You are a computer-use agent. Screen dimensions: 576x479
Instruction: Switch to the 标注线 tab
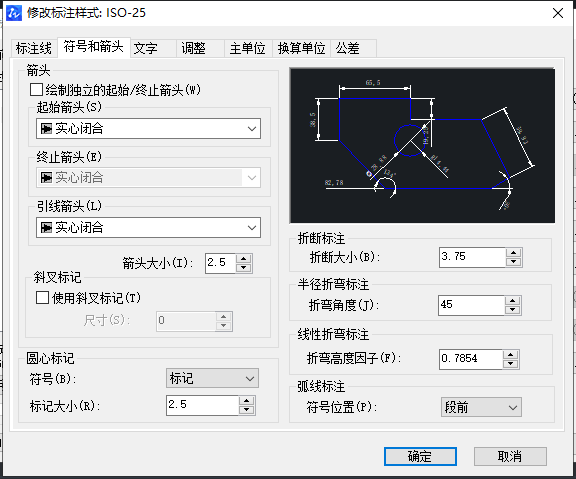(34, 48)
